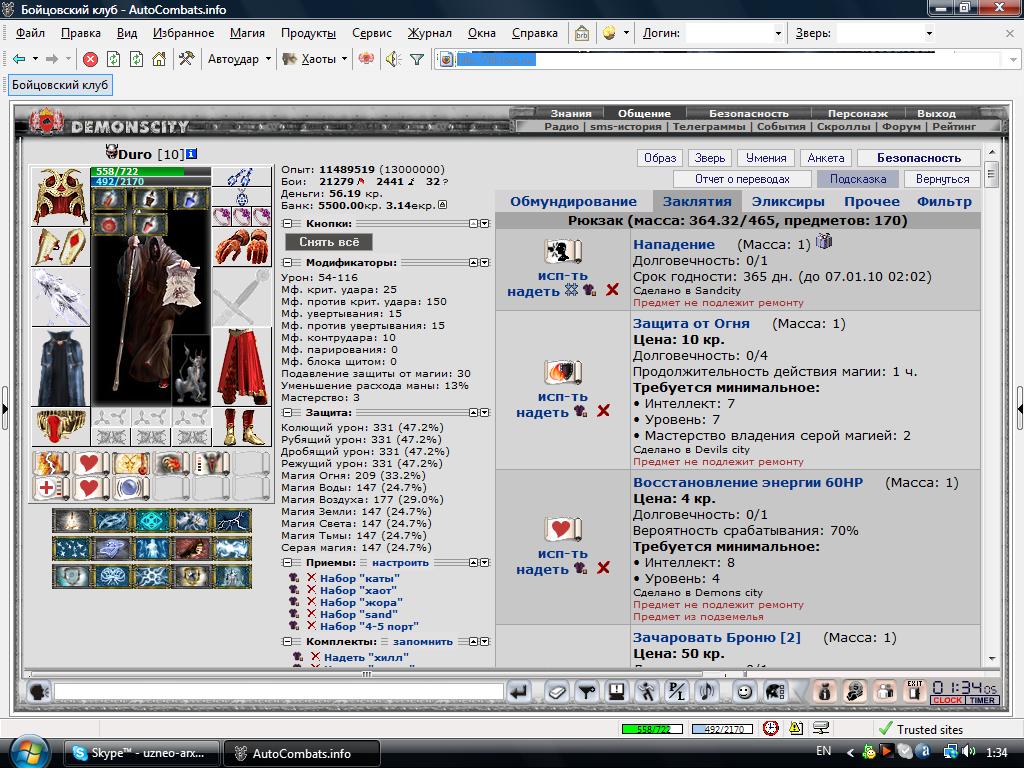Click the filter funnel toolbar icon

coord(417,59)
